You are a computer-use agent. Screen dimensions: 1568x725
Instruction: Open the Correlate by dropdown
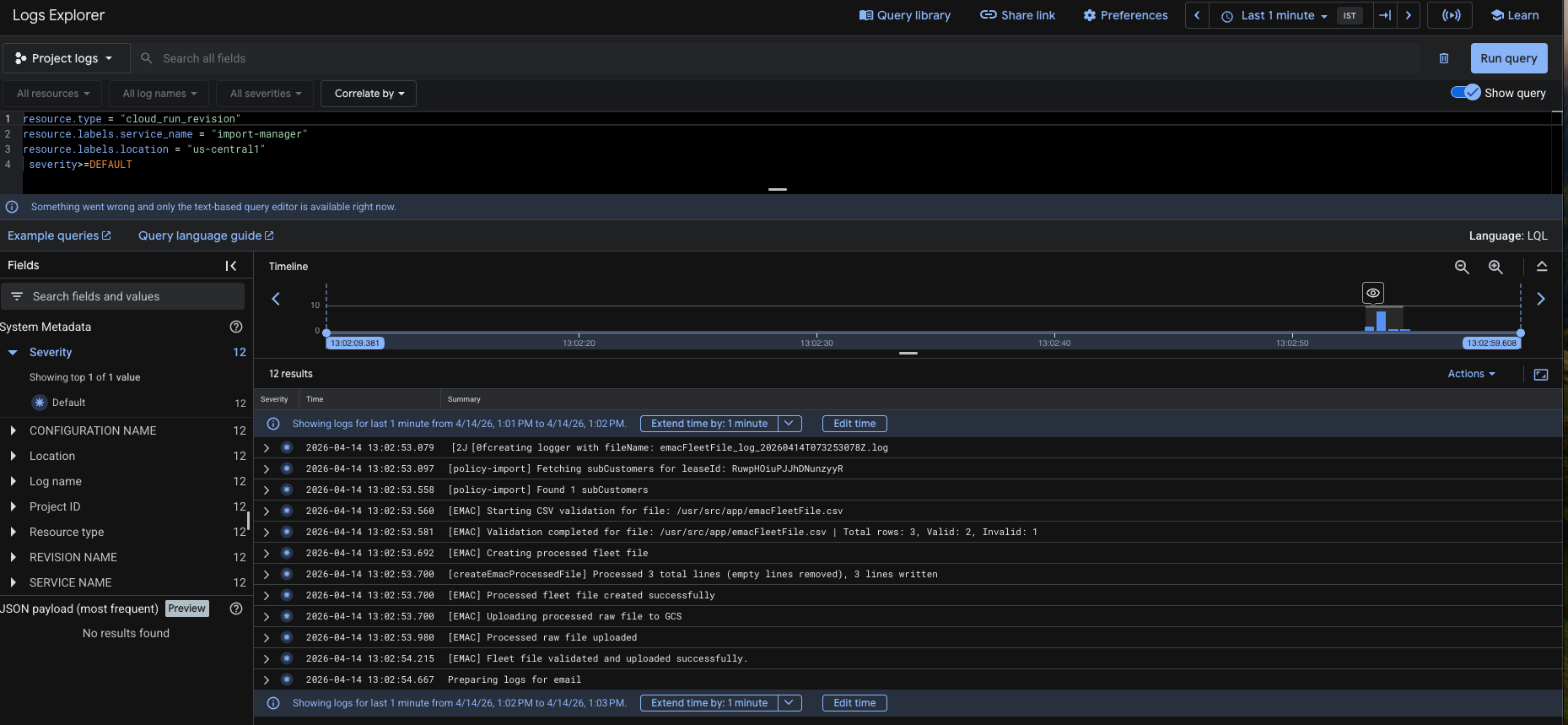369,94
